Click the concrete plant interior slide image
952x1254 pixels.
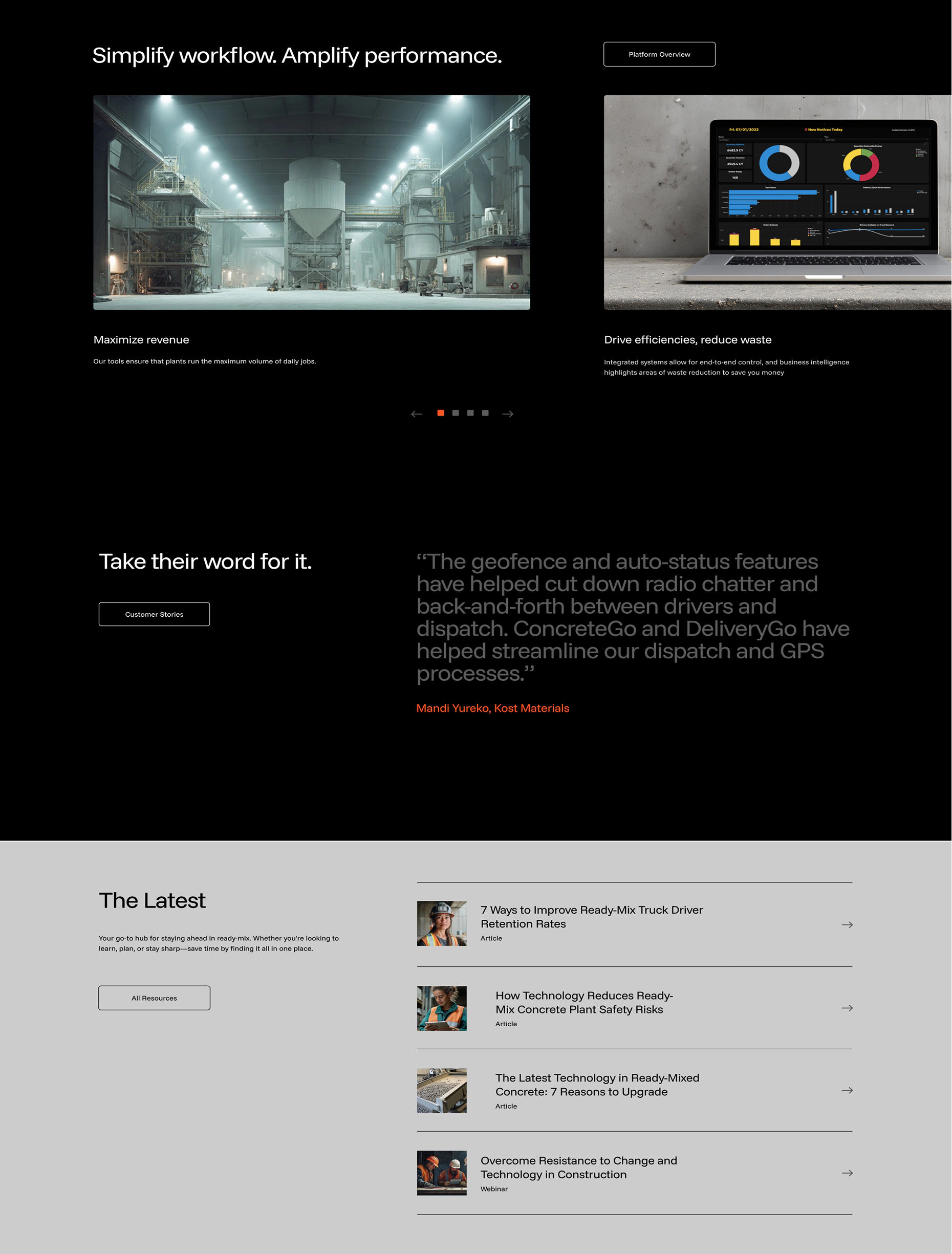click(x=311, y=202)
